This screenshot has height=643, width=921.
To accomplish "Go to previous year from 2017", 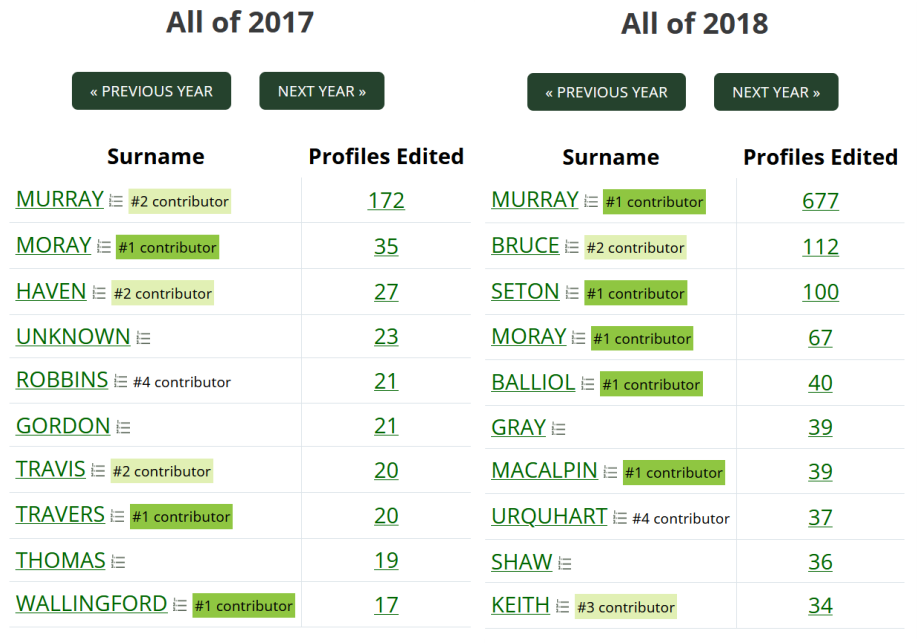I will [152, 91].
